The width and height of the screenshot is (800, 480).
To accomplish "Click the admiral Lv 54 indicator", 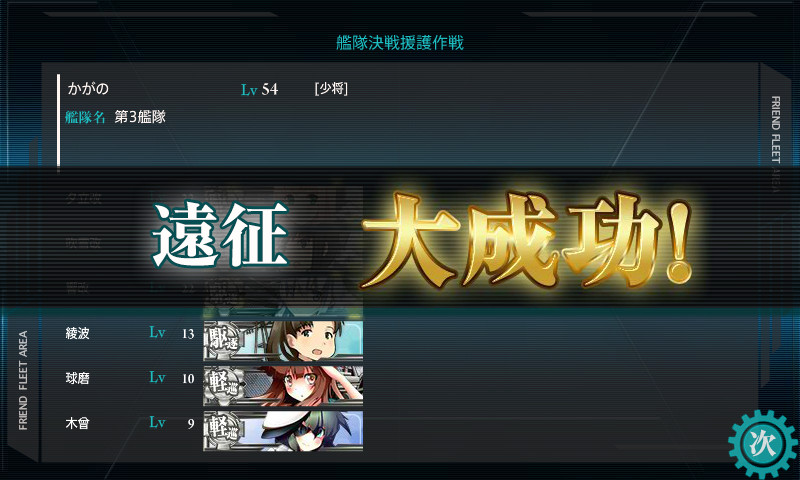I will click(x=260, y=90).
